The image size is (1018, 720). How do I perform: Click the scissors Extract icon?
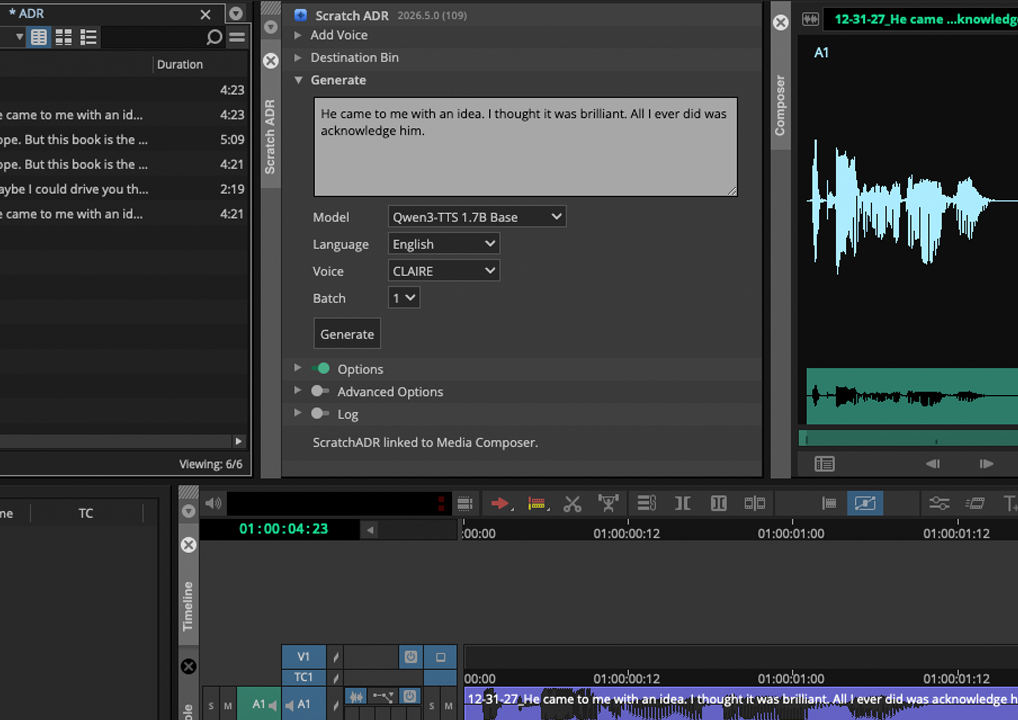(x=573, y=503)
